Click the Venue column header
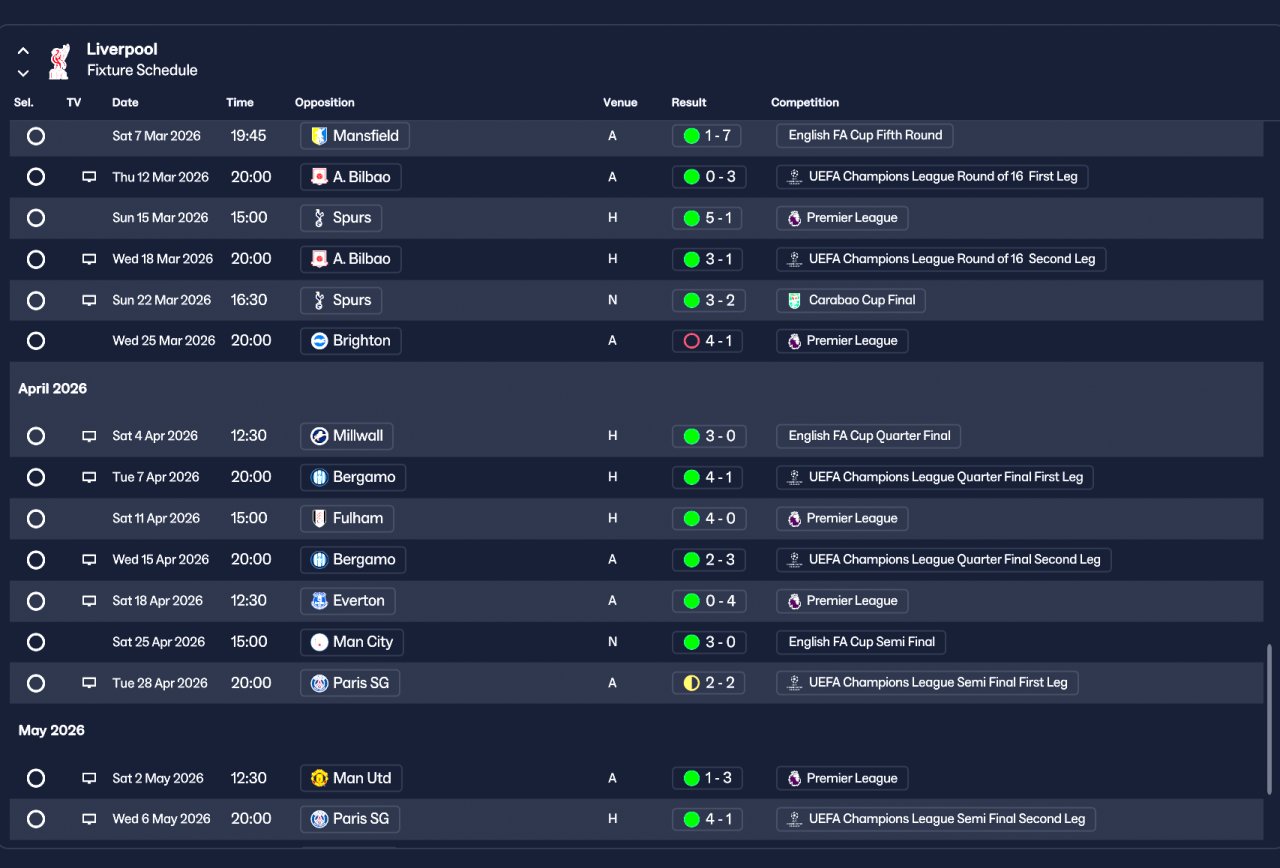Image resolution: width=1280 pixels, height=868 pixels. pyautogui.click(x=620, y=103)
